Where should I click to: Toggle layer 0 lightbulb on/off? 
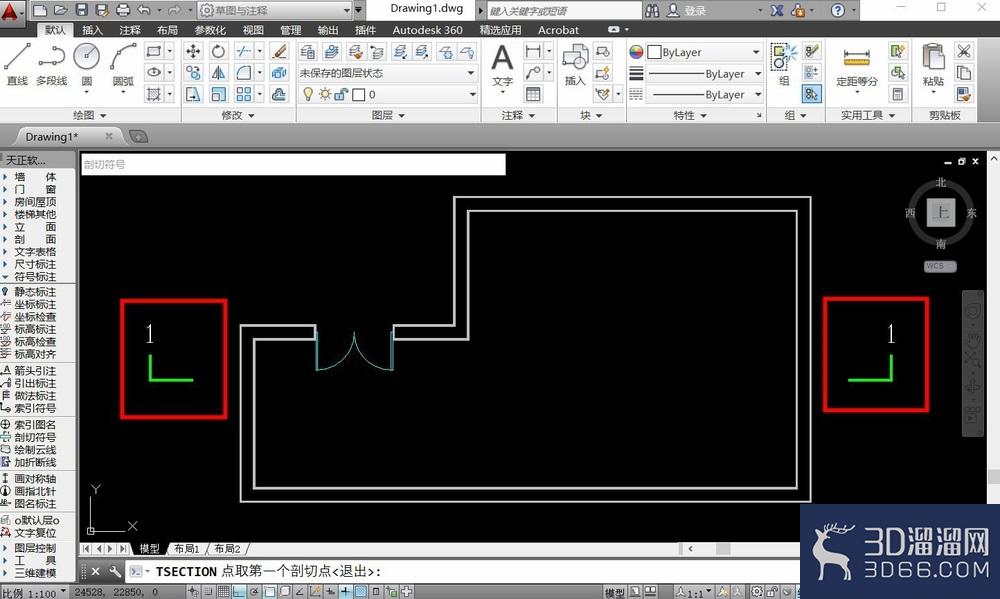coord(308,94)
